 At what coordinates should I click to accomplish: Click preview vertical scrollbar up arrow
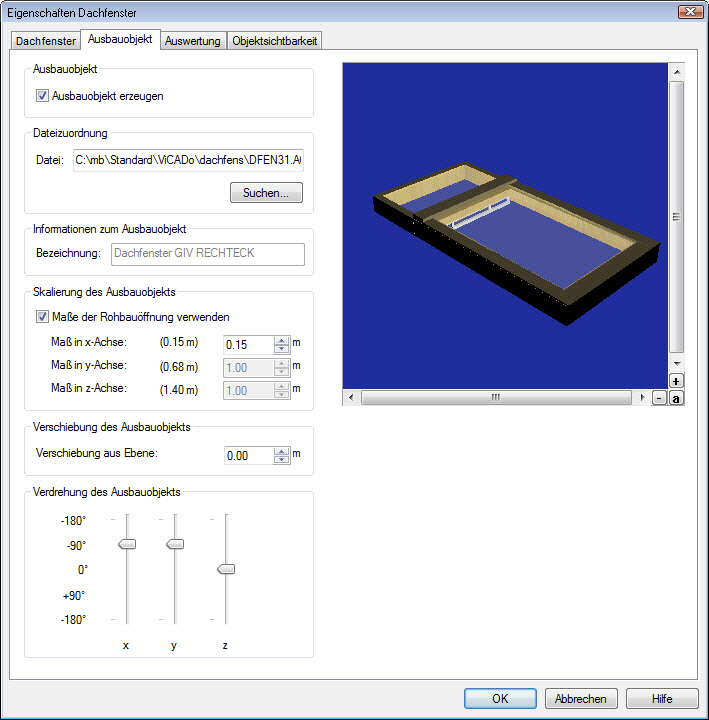(x=677, y=72)
